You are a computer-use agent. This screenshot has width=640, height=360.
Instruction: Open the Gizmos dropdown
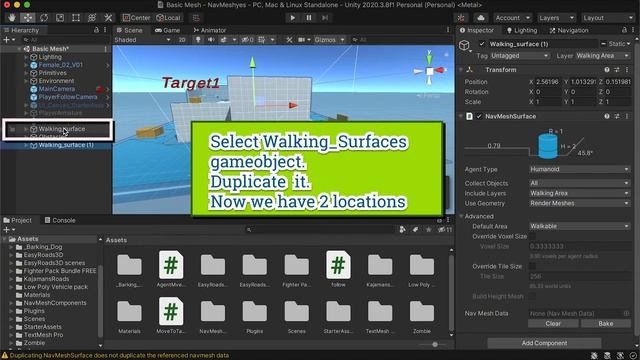pyautogui.click(x=329, y=40)
